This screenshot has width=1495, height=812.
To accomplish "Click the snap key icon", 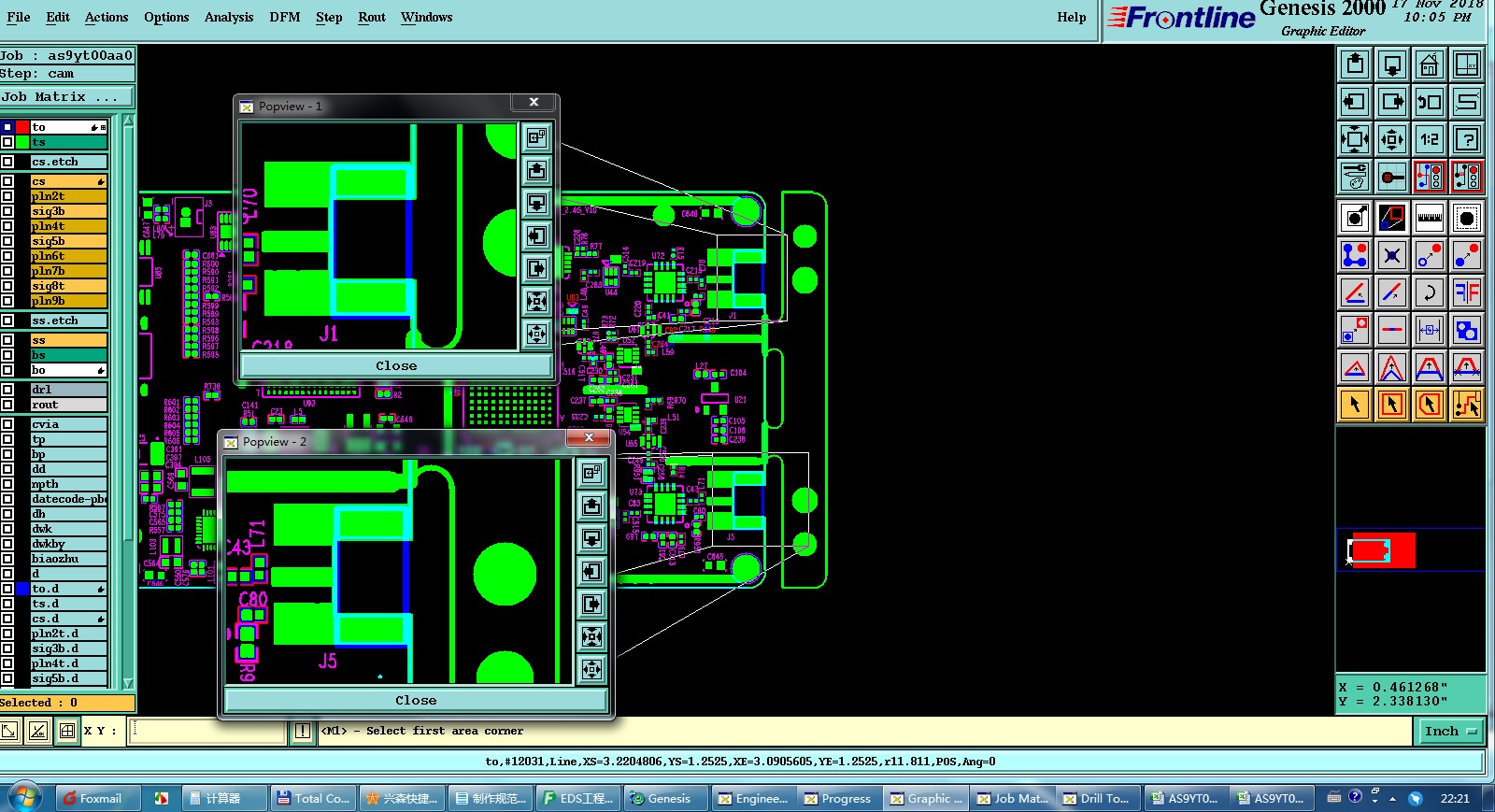I will pos(1392,177).
